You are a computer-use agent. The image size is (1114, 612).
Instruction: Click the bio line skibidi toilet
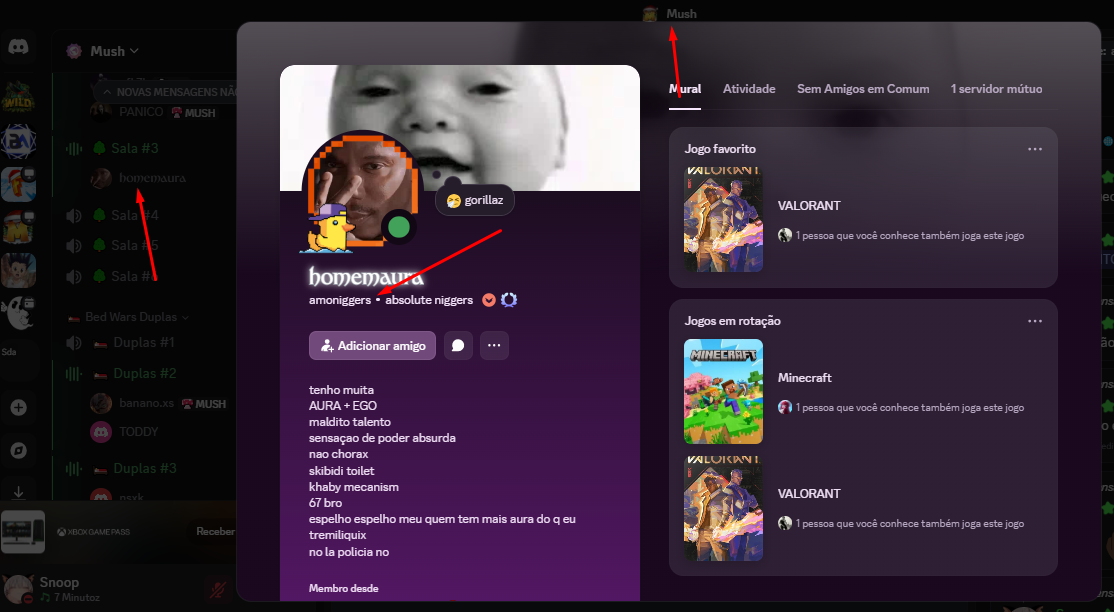point(342,471)
